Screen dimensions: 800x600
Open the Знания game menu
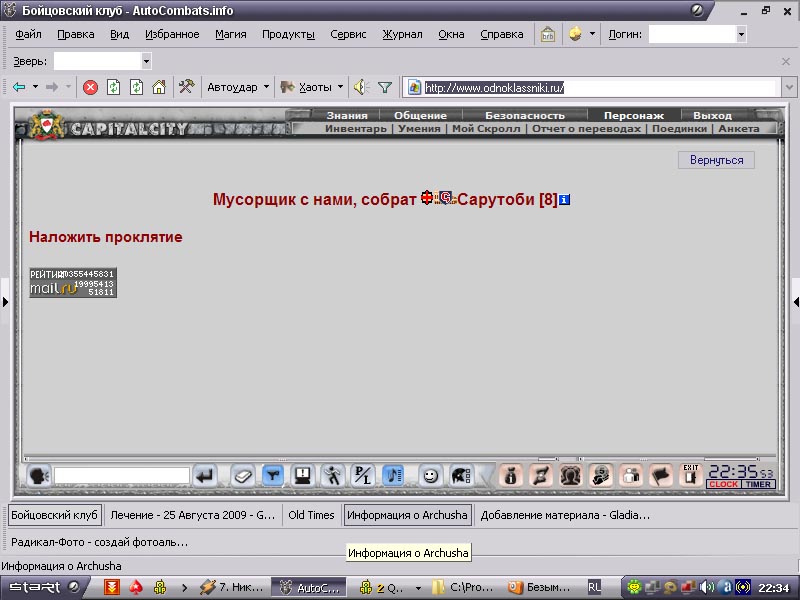347,115
